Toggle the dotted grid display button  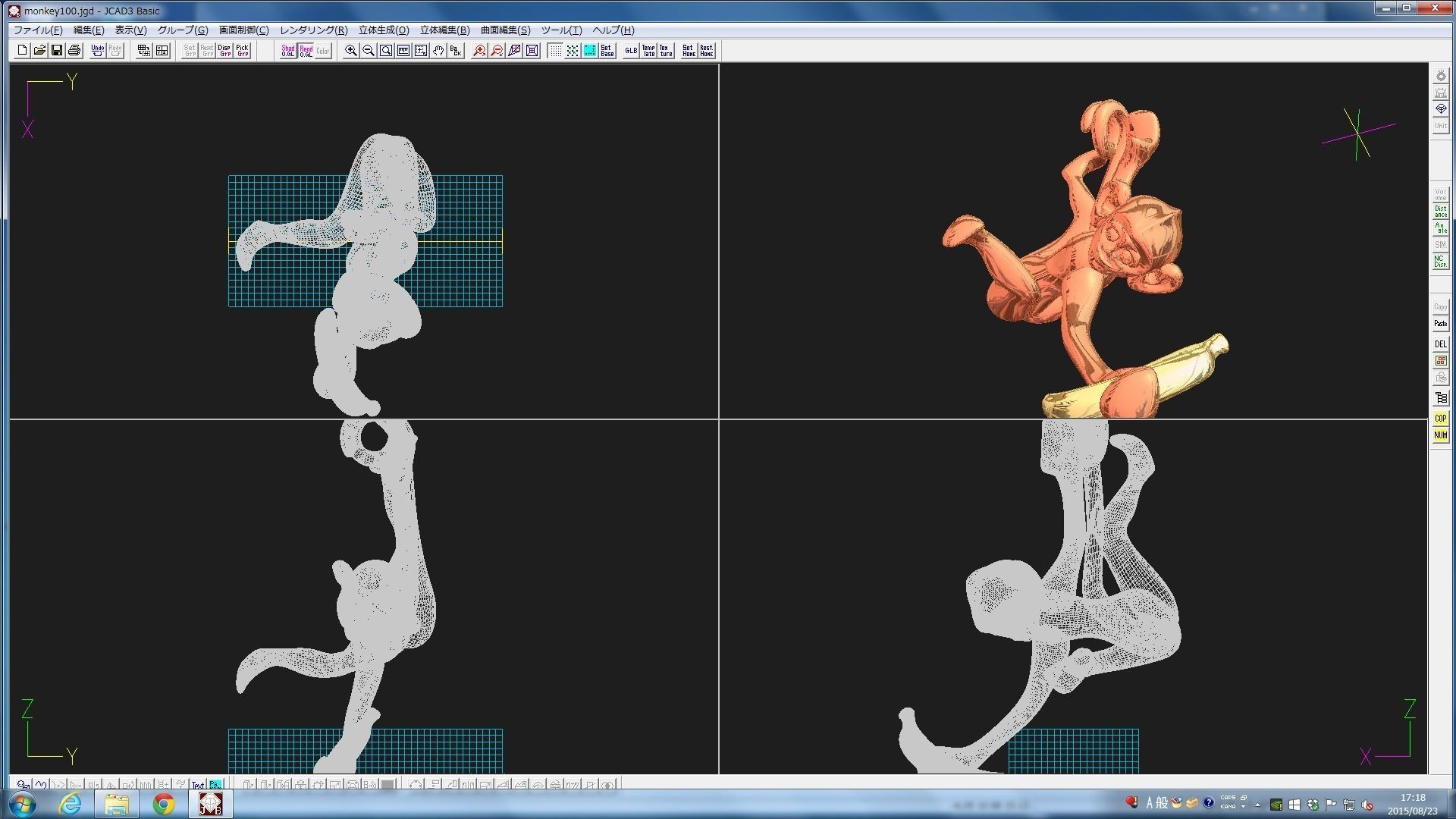click(555, 51)
